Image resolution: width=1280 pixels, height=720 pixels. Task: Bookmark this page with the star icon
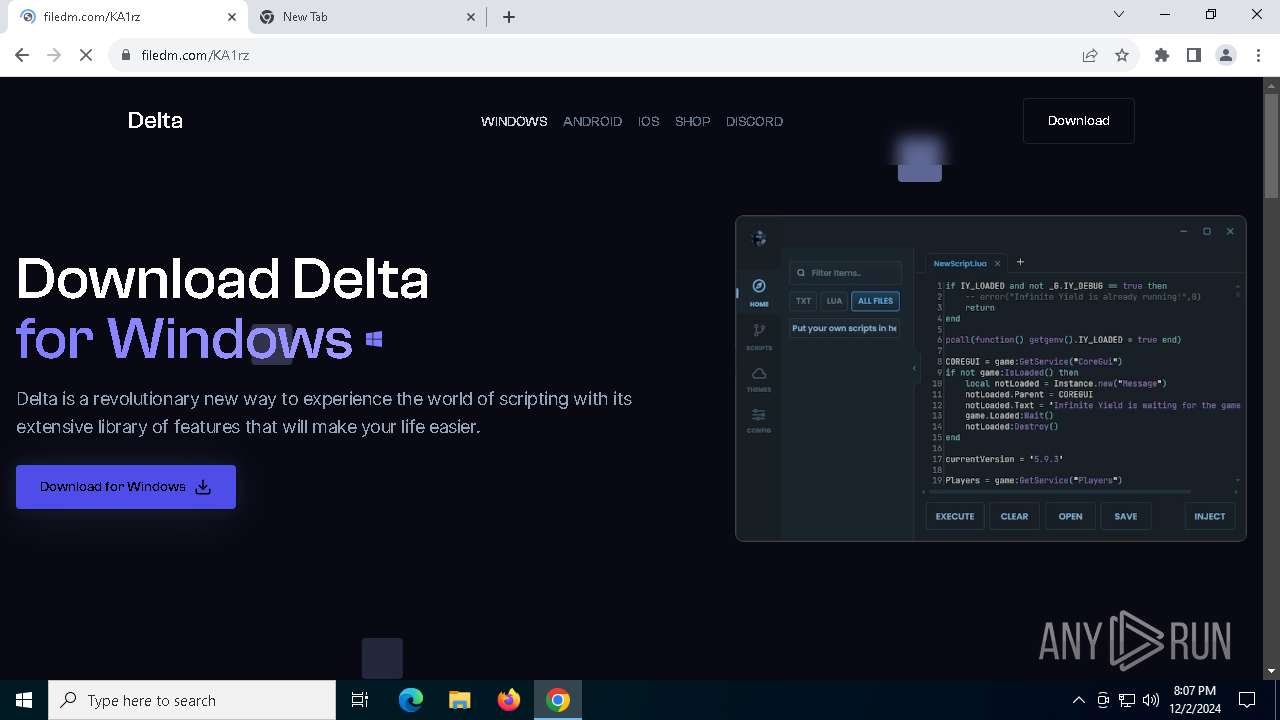point(1122,55)
